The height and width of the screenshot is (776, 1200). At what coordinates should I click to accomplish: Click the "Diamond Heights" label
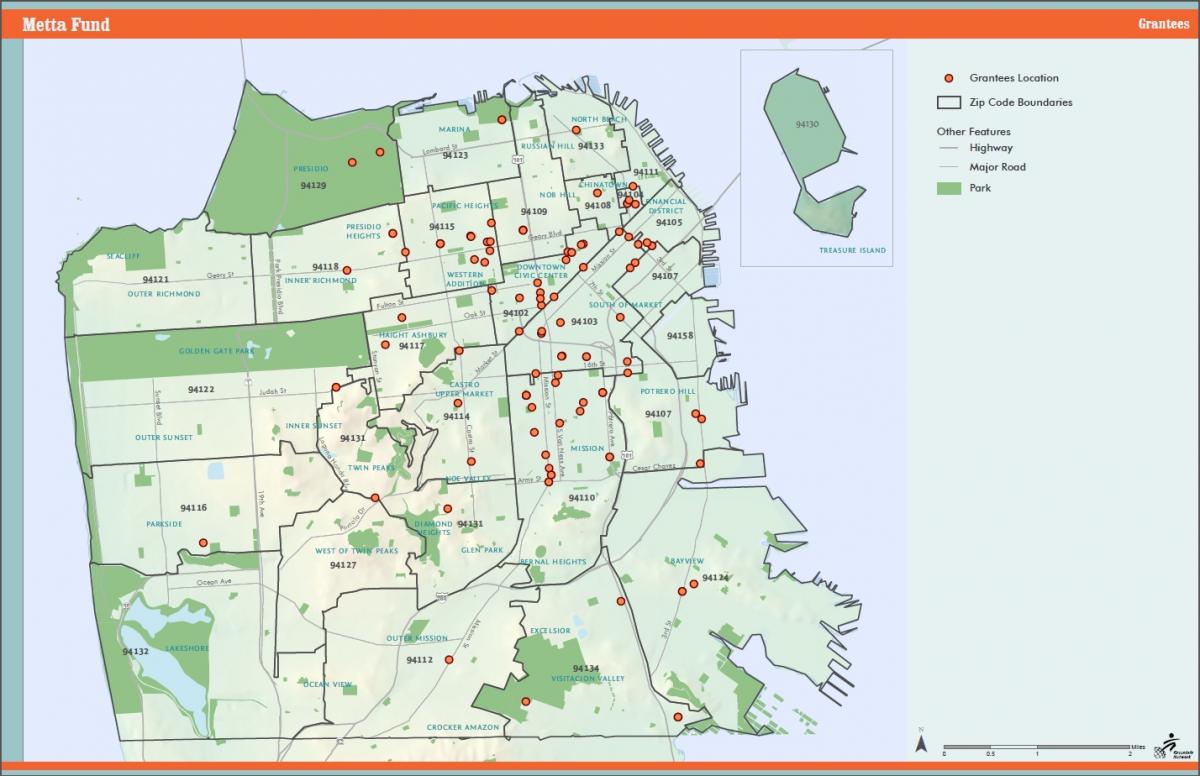point(433,528)
